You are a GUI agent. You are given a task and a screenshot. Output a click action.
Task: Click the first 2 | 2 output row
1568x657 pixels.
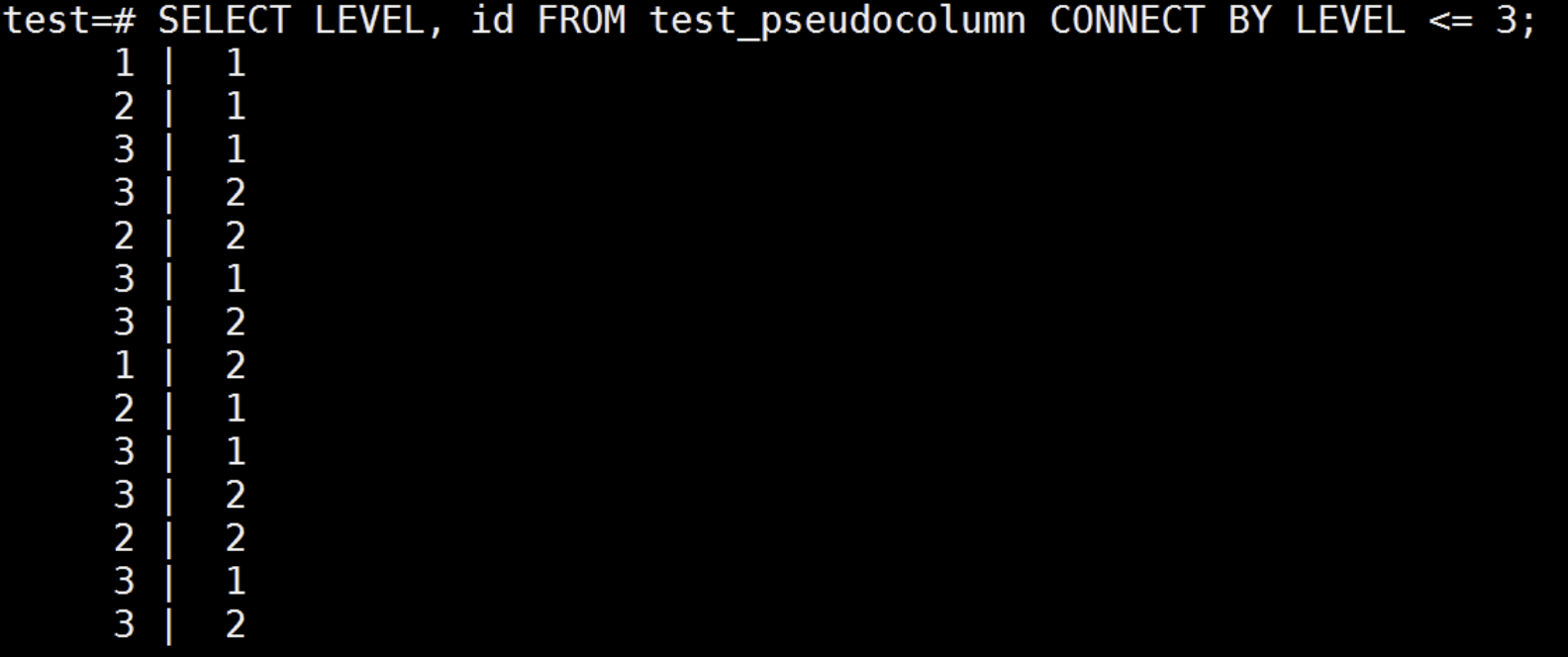click(179, 236)
